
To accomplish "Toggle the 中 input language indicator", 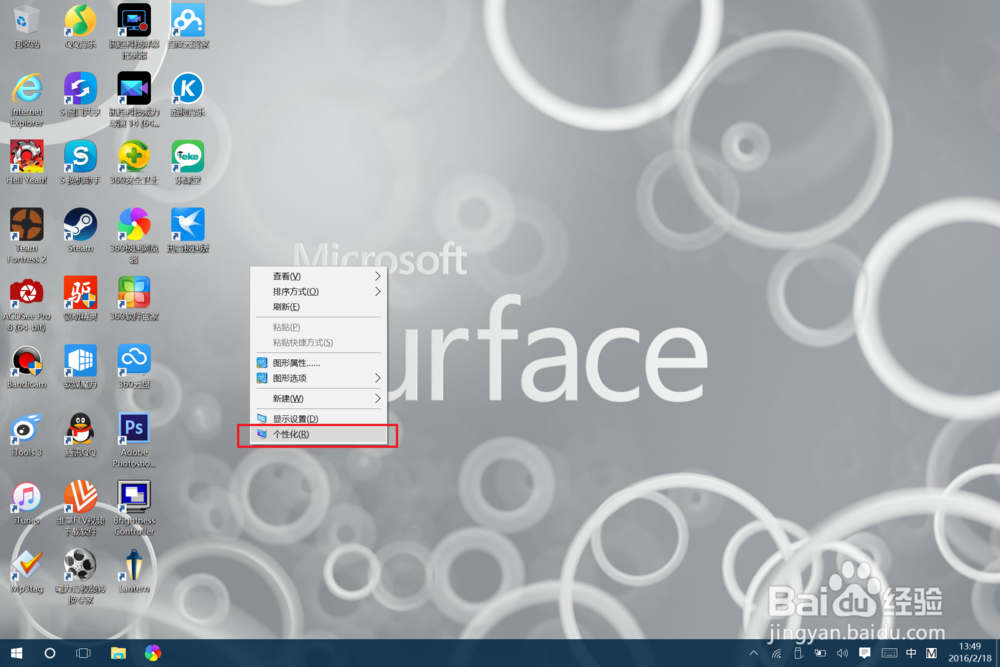I will pos(911,653).
